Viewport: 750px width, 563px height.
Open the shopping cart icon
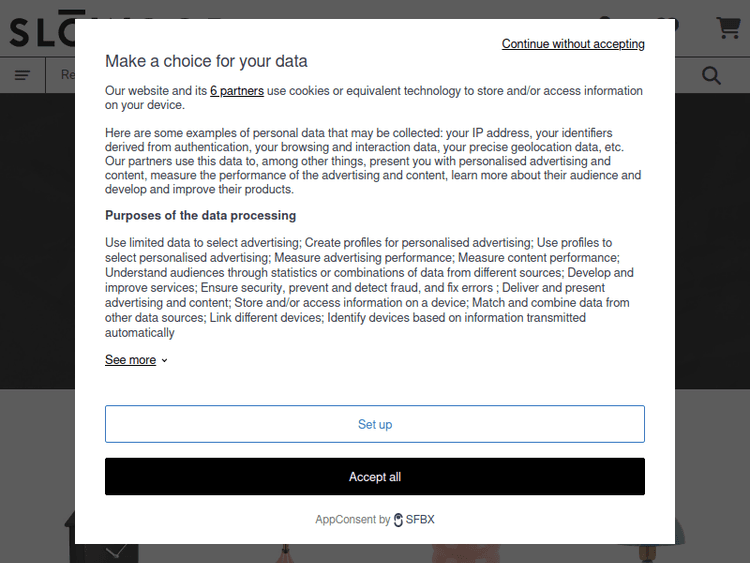pyautogui.click(x=728, y=28)
